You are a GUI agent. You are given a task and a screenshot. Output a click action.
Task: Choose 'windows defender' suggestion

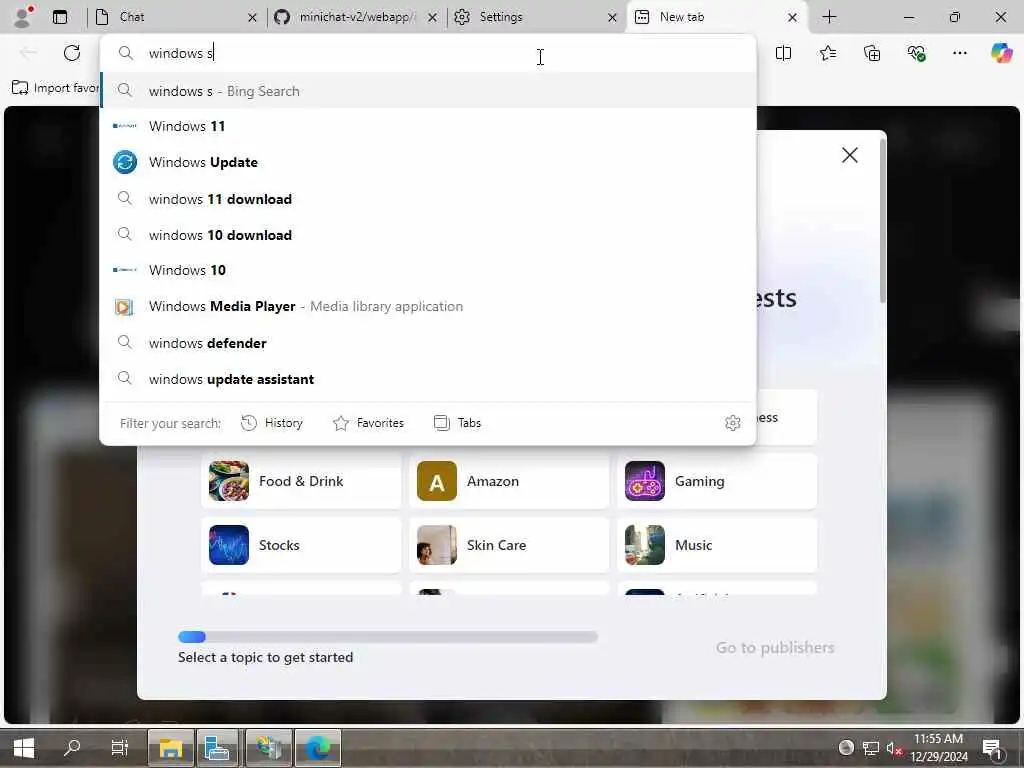coord(428,343)
